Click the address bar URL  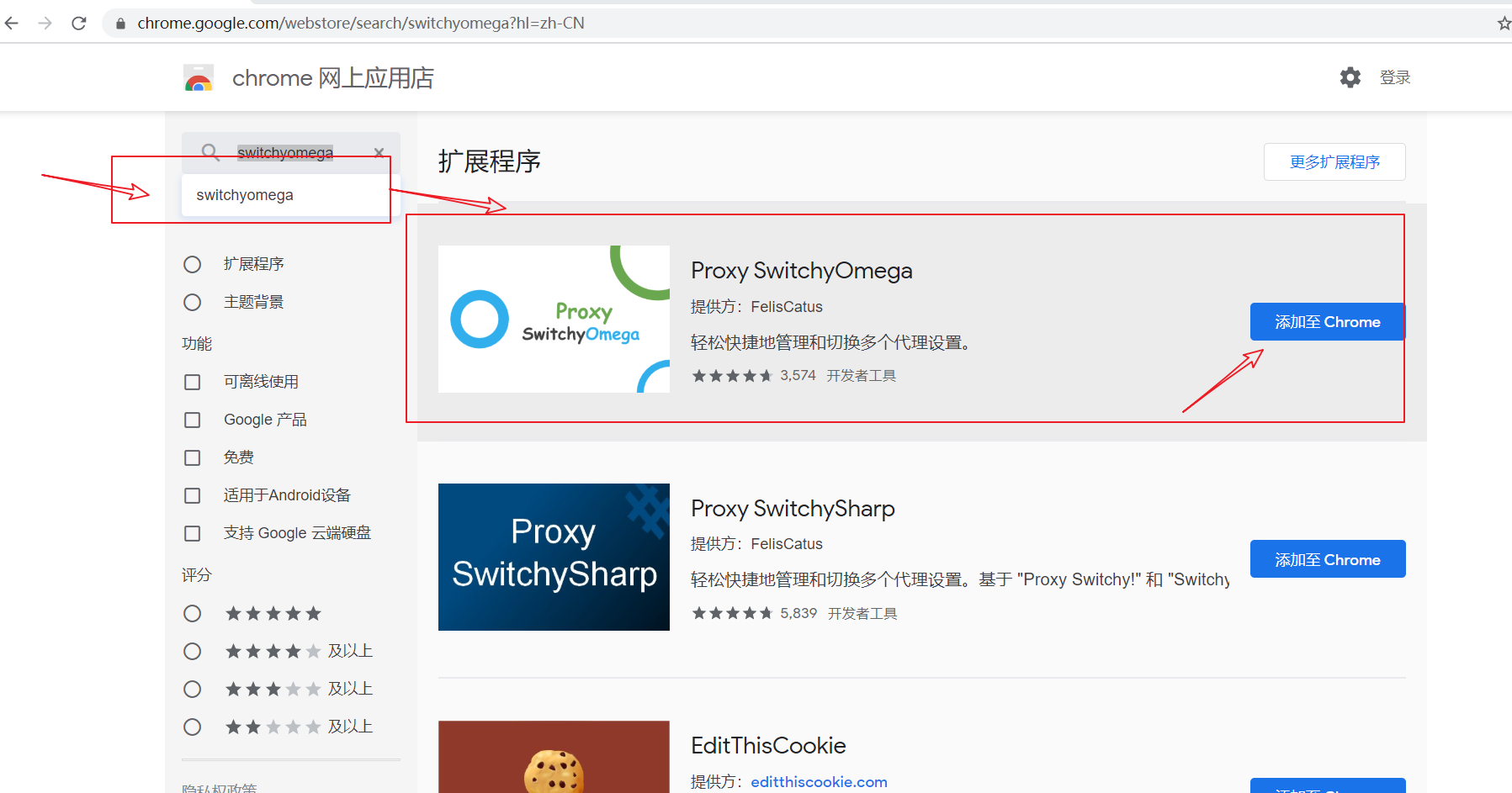[x=361, y=23]
